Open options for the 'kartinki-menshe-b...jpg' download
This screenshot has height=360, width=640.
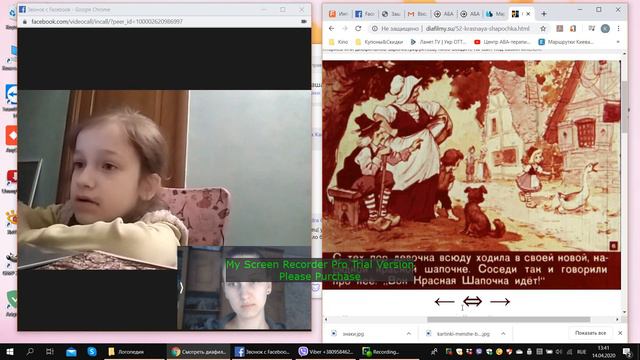click(x=503, y=333)
